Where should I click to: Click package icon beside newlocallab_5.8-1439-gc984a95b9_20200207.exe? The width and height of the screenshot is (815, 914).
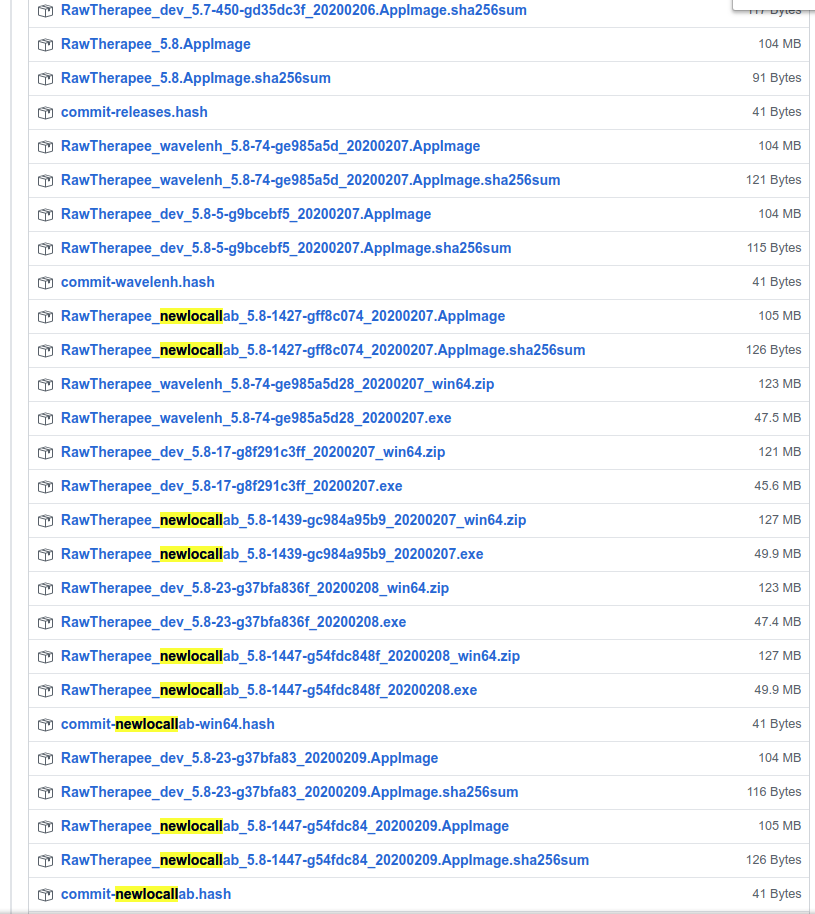tap(45, 555)
